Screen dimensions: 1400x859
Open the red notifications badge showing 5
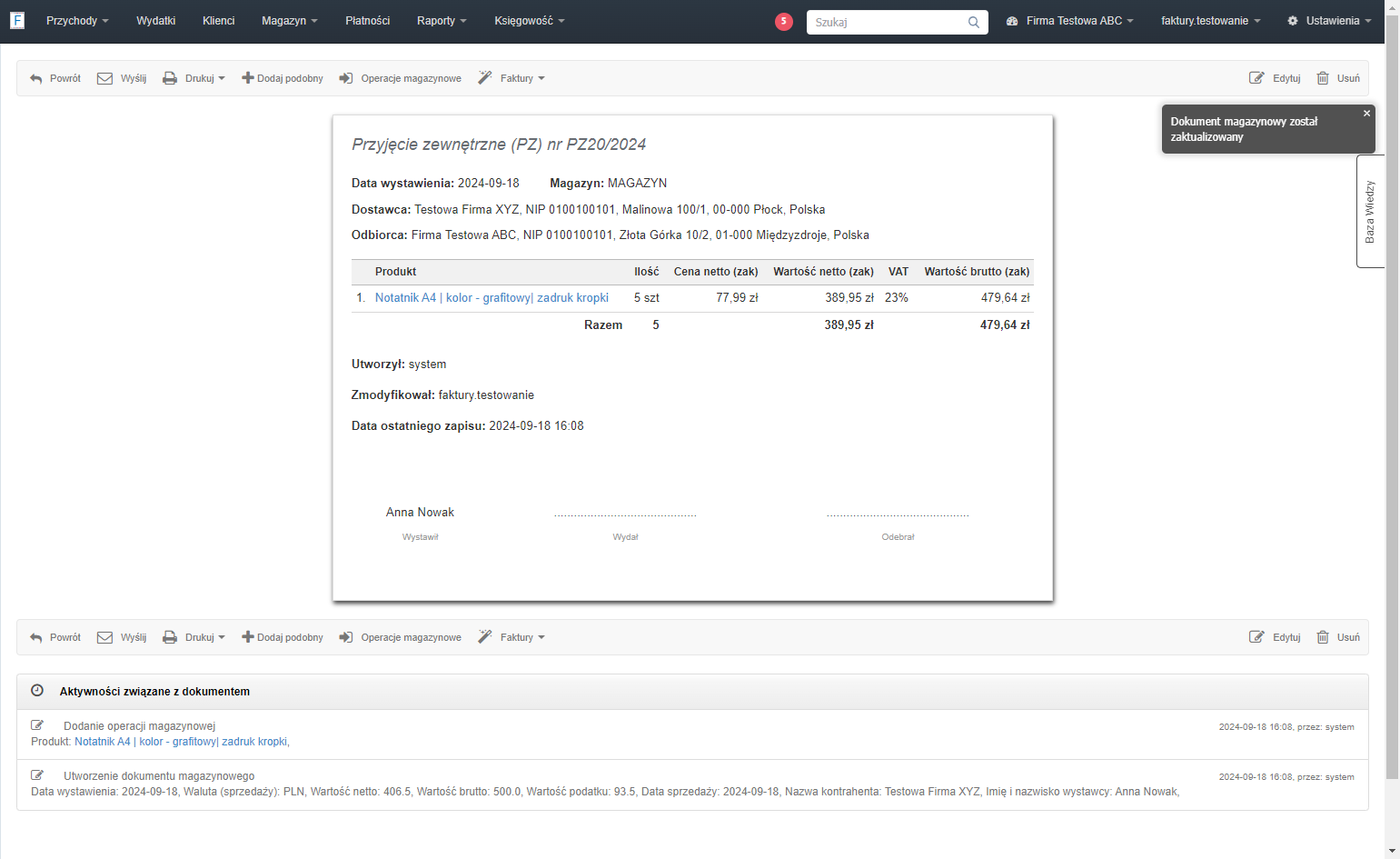(x=784, y=22)
